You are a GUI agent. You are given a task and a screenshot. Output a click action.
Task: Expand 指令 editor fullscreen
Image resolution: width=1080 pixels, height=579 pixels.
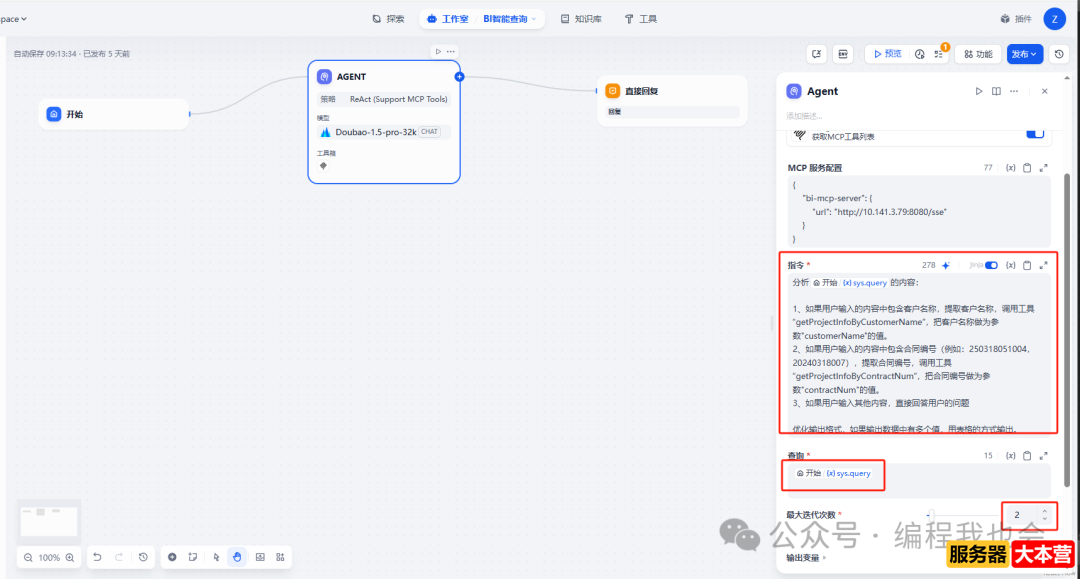pyautogui.click(x=1043, y=265)
